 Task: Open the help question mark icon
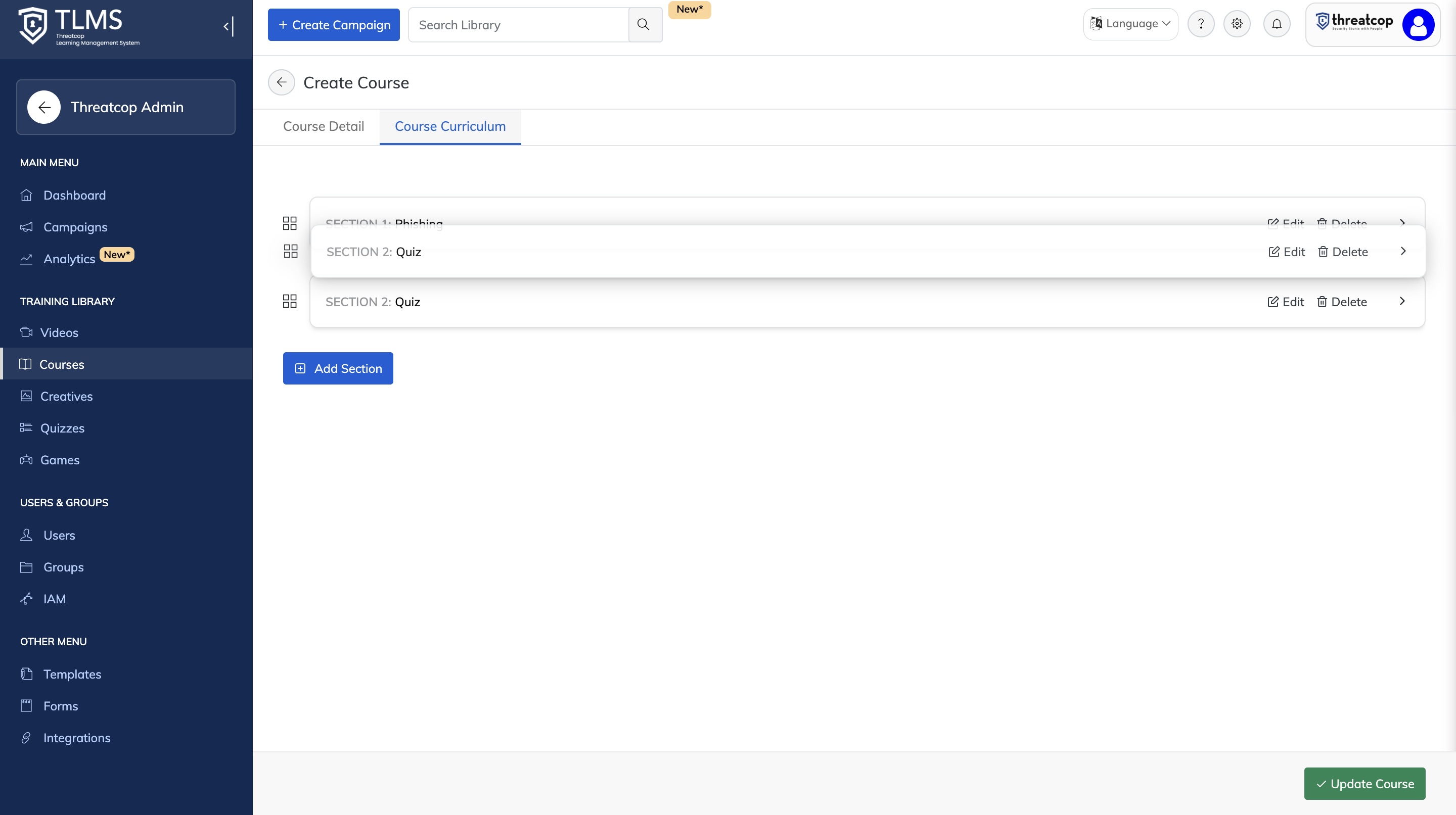click(1201, 24)
